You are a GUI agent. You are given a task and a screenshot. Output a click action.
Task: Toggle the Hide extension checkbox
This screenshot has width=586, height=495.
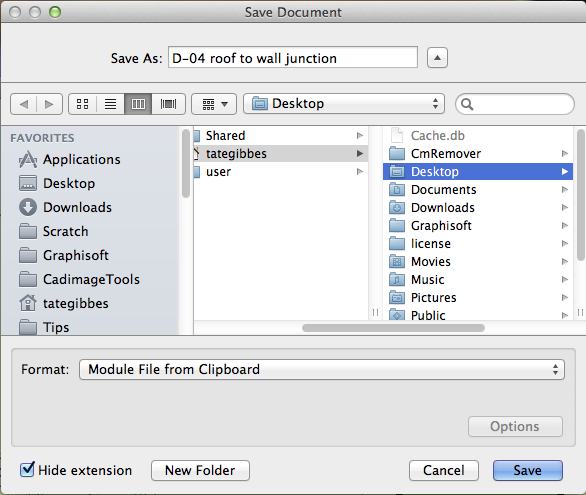[x=27, y=470]
